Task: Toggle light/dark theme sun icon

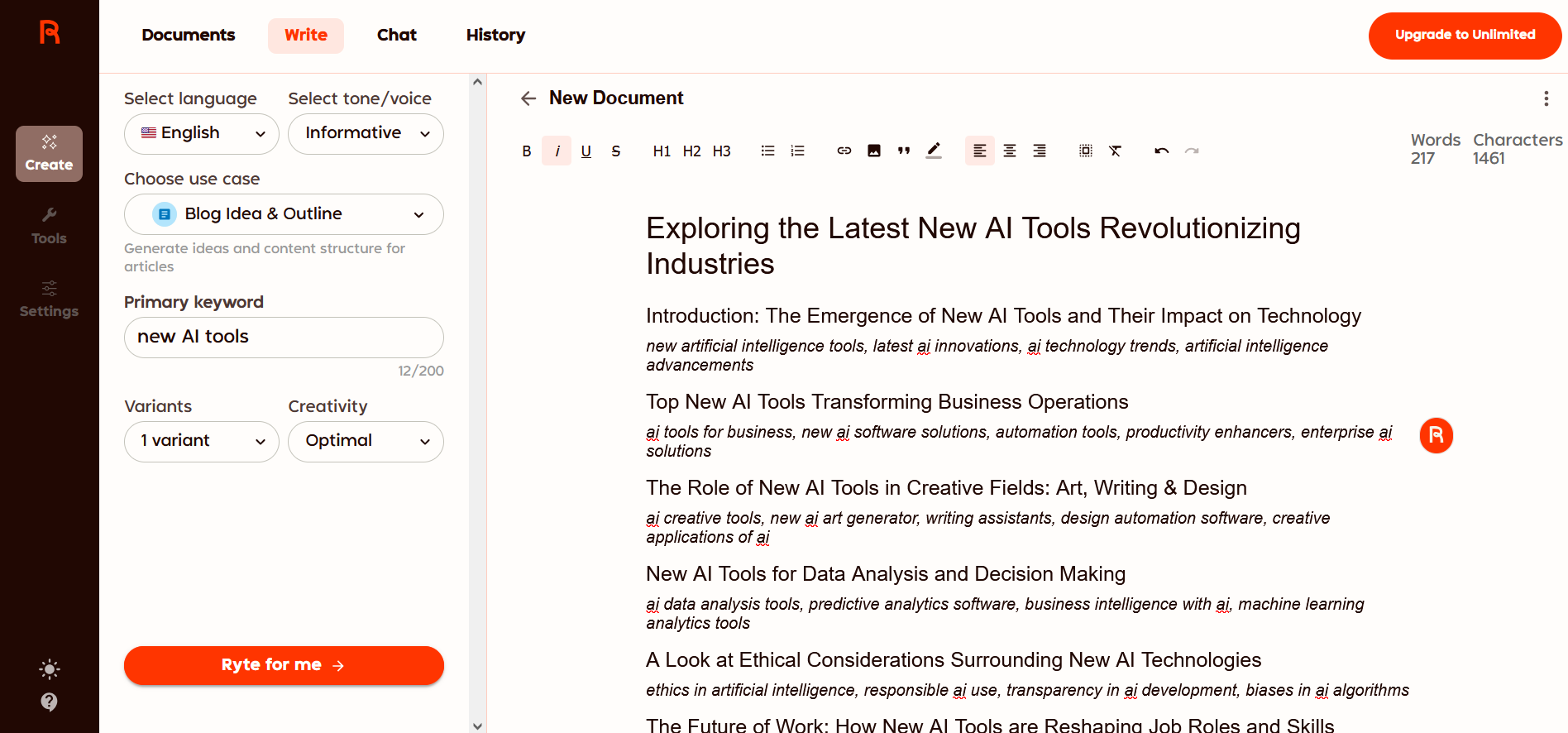Action: point(50,669)
